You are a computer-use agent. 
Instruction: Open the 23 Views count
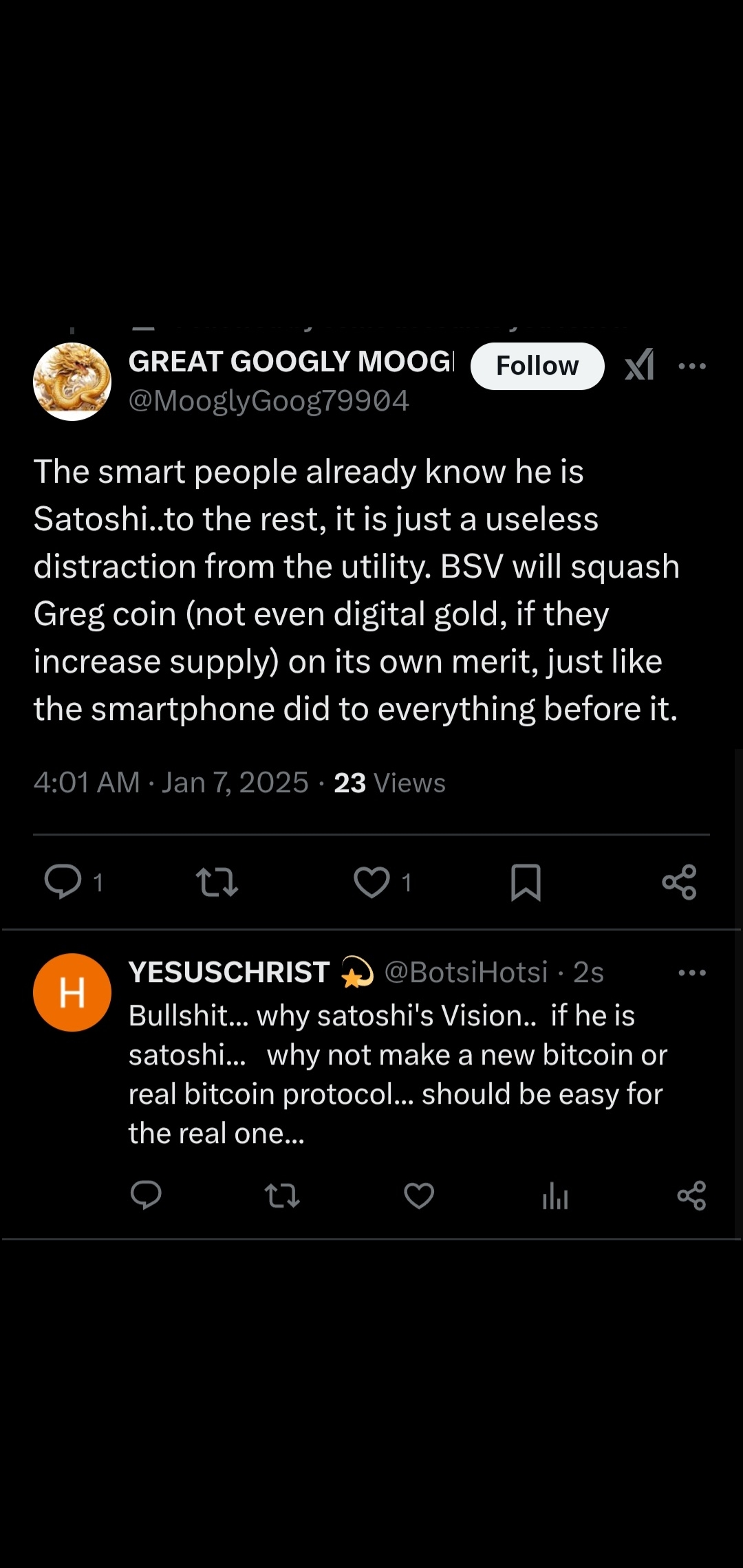(389, 783)
